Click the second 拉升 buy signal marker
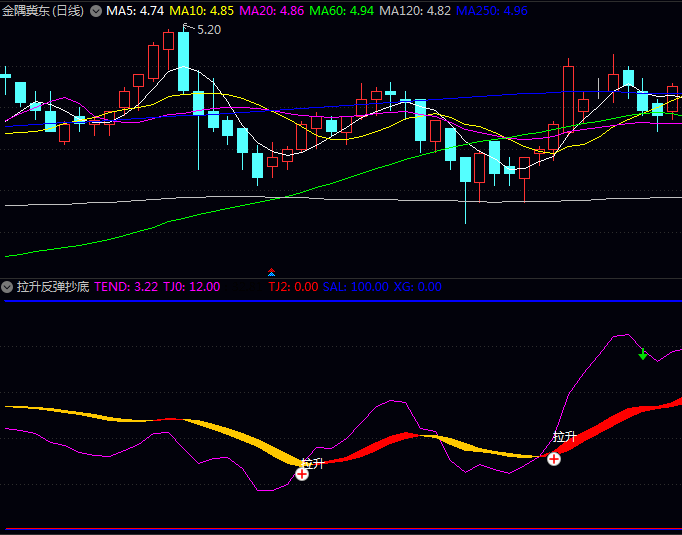Screen dimensions: 682x535 pyautogui.click(x=554, y=458)
